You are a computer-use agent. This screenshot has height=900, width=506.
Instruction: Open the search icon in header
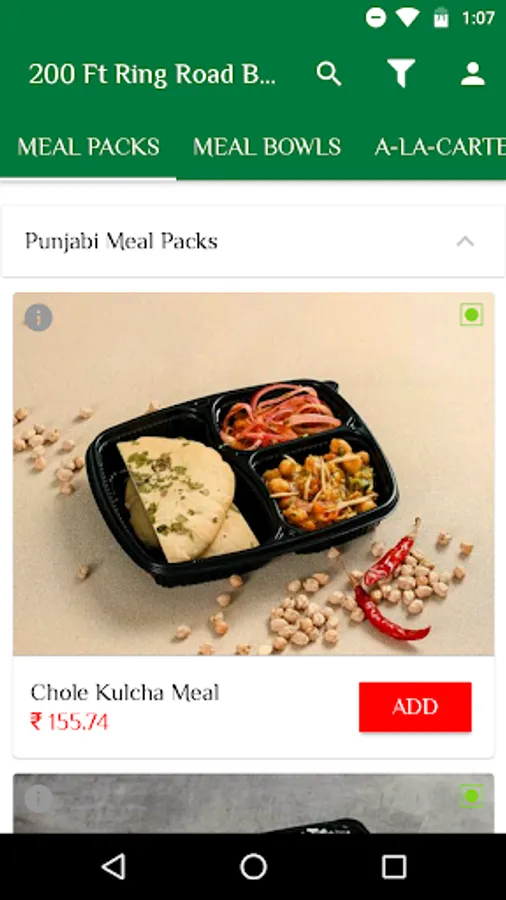click(329, 74)
